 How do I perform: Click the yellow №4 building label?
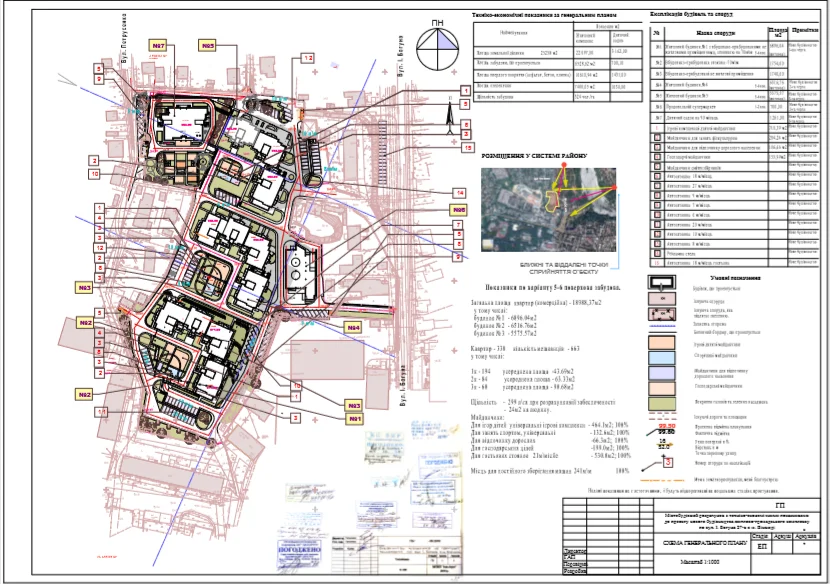coord(352,327)
